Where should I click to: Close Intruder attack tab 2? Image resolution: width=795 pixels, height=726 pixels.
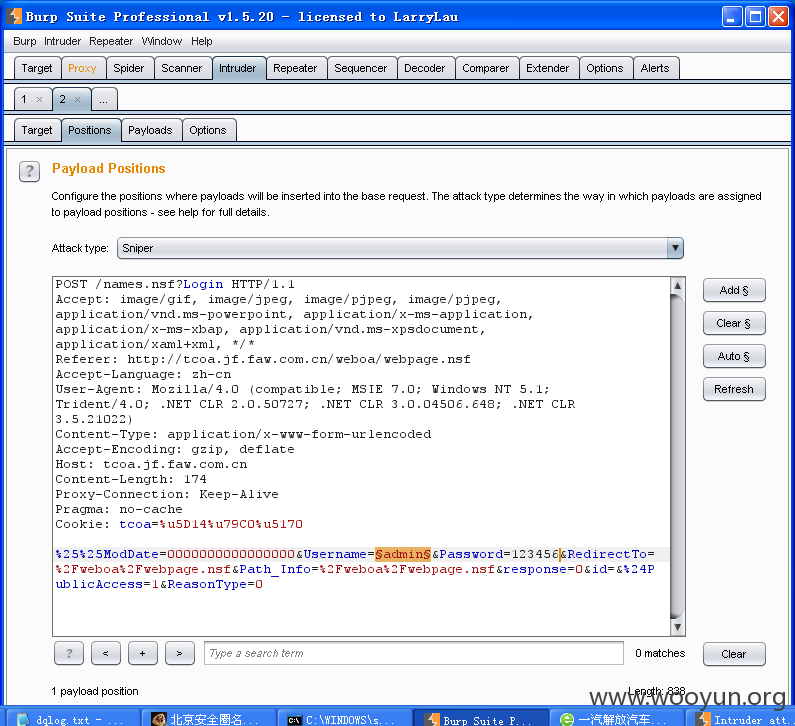tap(78, 99)
